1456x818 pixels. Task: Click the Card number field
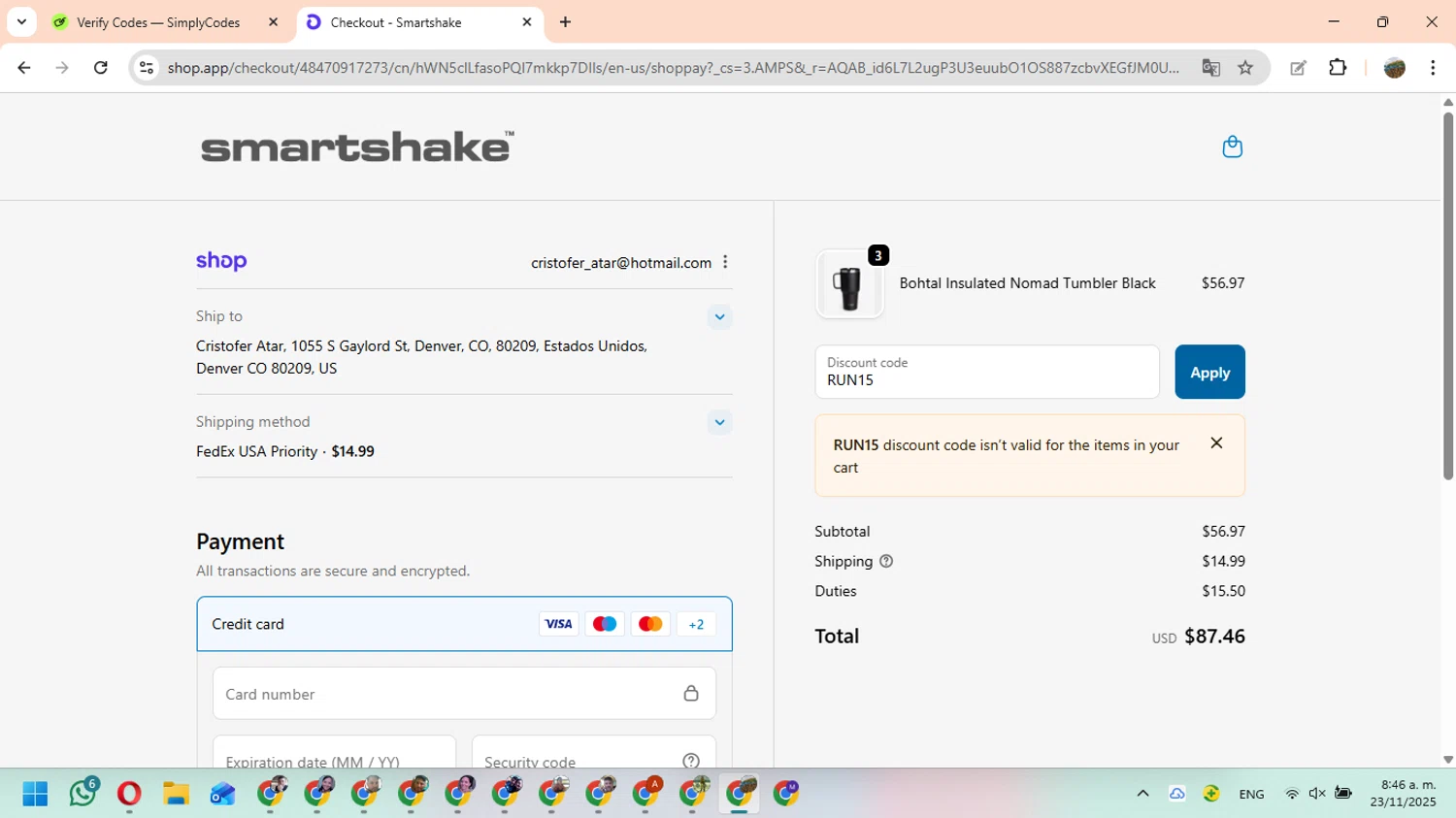tap(464, 693)
